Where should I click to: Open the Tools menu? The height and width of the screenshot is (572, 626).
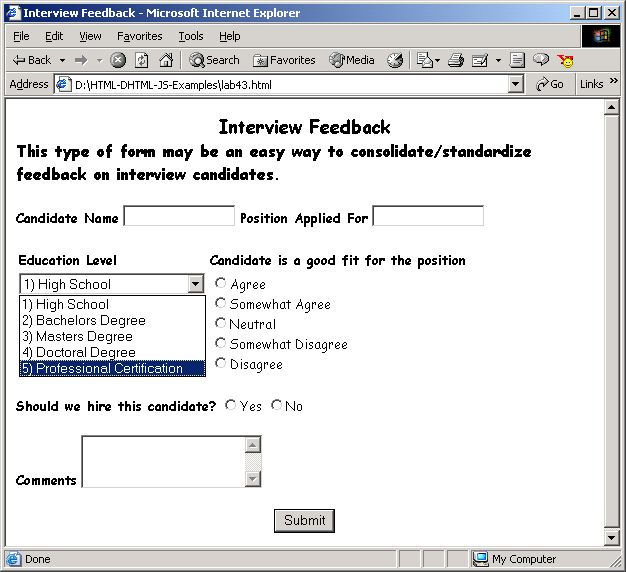point(190,36)
